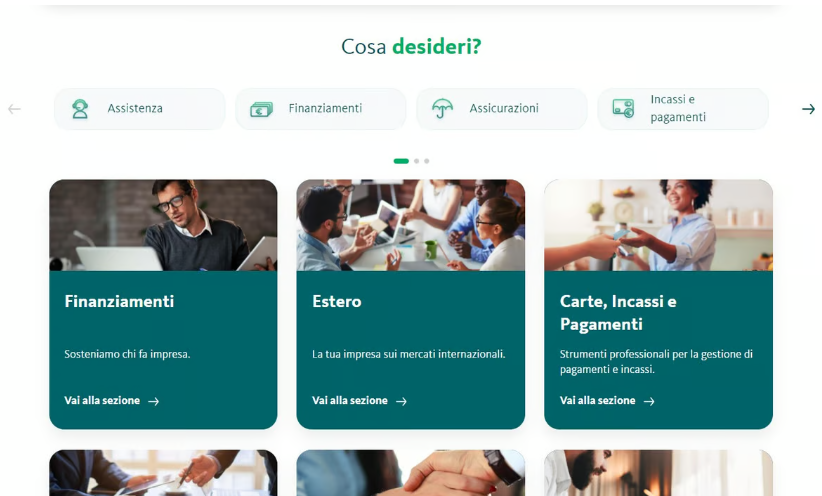Image resolution: width=822 pixels, height=496 pixels.
Task: Click the Estero card team meeting photo
Action: (x=410, y=225)
